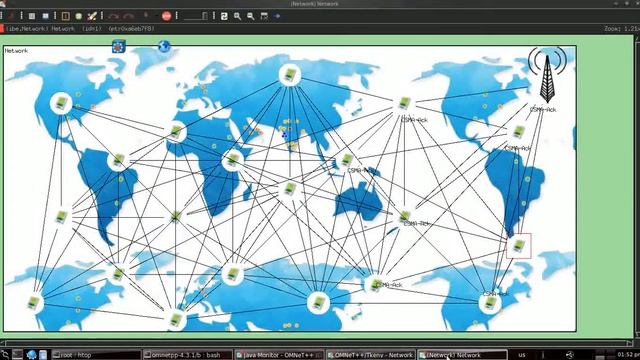Viewport: 640px width, 360px height.
Task: Switch to Java Monitor - OMNeT++ taskbar window
Action: 279,355
